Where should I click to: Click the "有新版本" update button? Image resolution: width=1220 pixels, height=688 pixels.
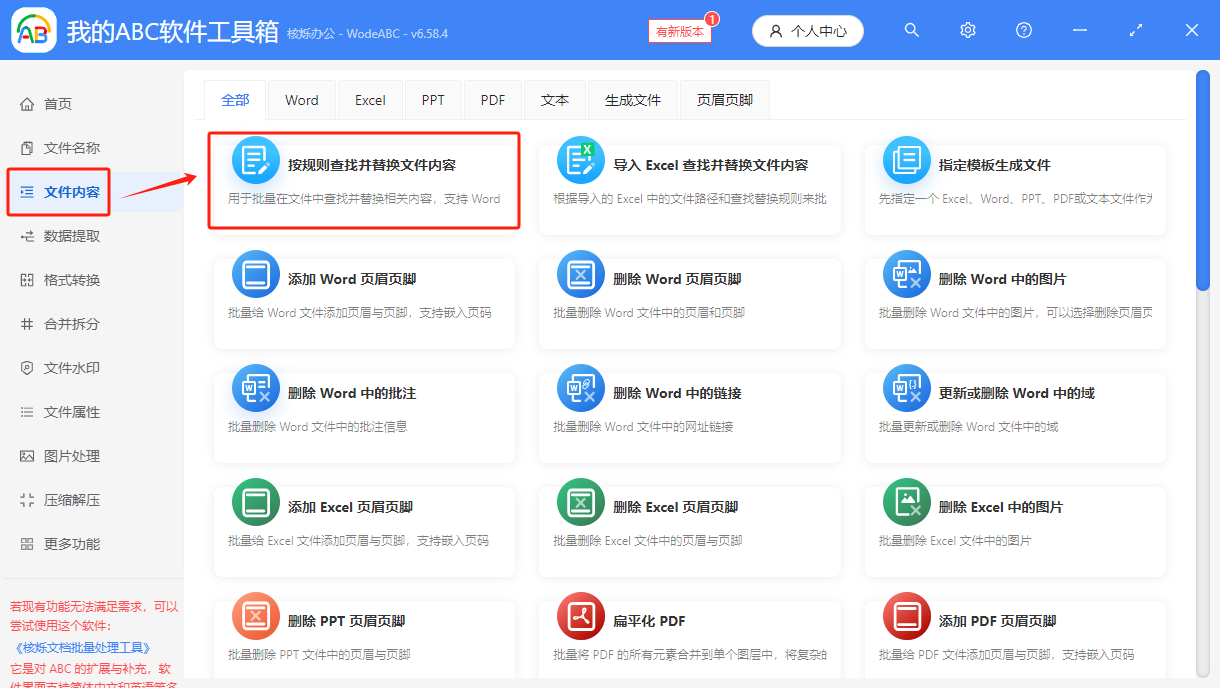679,32
